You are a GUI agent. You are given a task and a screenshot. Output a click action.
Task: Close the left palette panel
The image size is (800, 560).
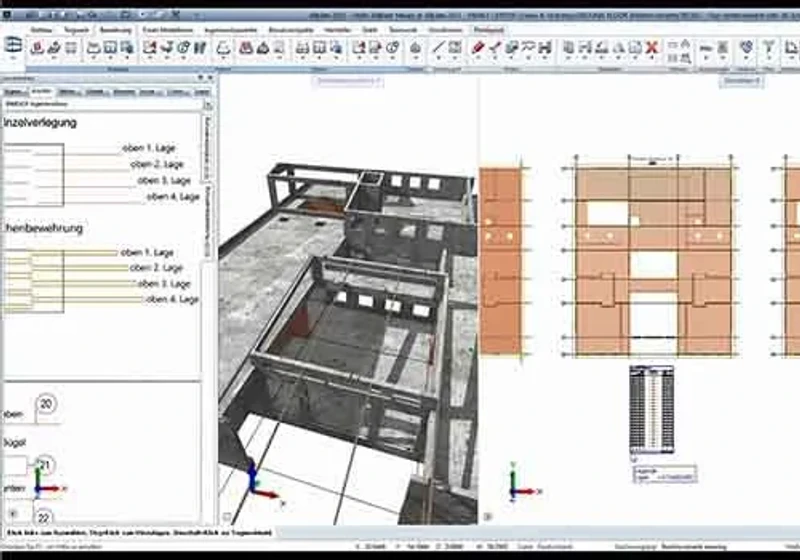click(x=210, y=78)
